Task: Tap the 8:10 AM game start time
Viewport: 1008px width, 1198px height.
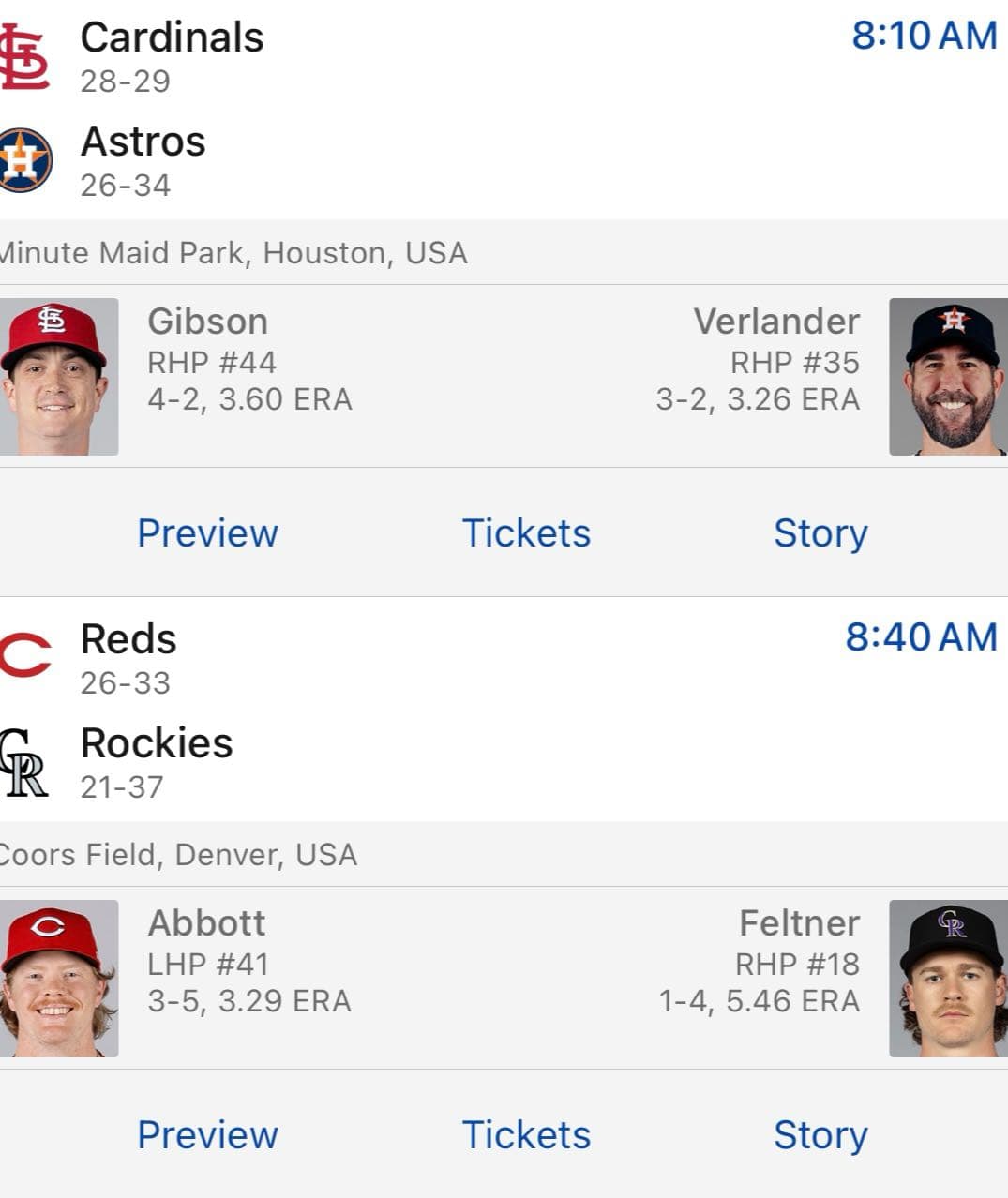Action: 924,36
